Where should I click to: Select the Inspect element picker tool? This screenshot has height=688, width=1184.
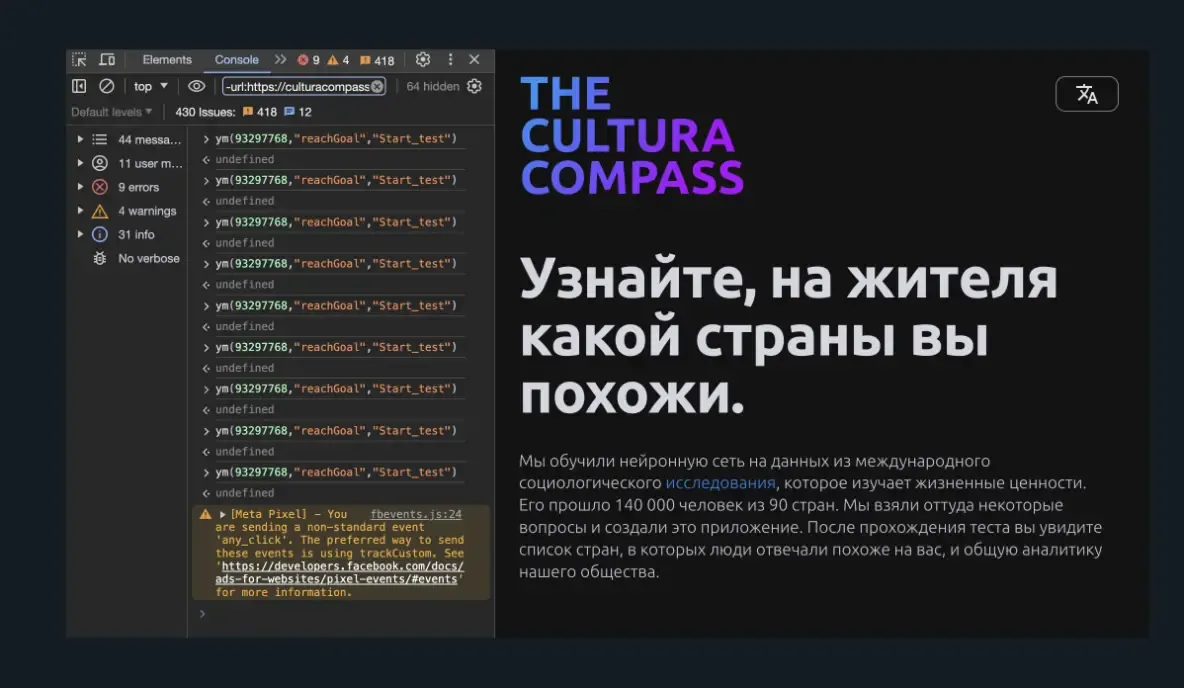coord(78,60)
